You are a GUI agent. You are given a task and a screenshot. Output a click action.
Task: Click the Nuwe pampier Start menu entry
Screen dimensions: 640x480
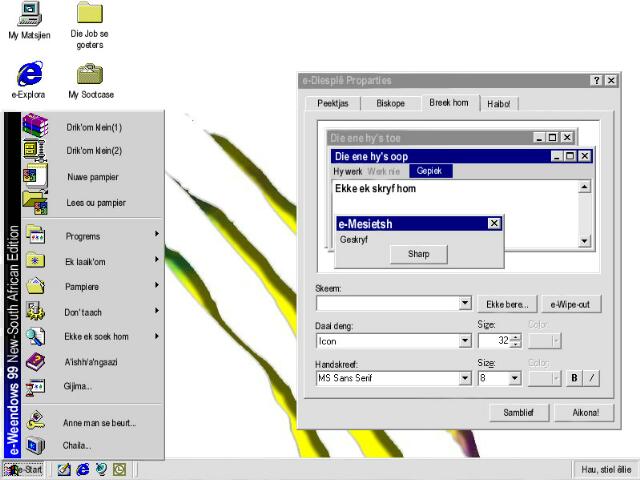[x=92, y=177]
